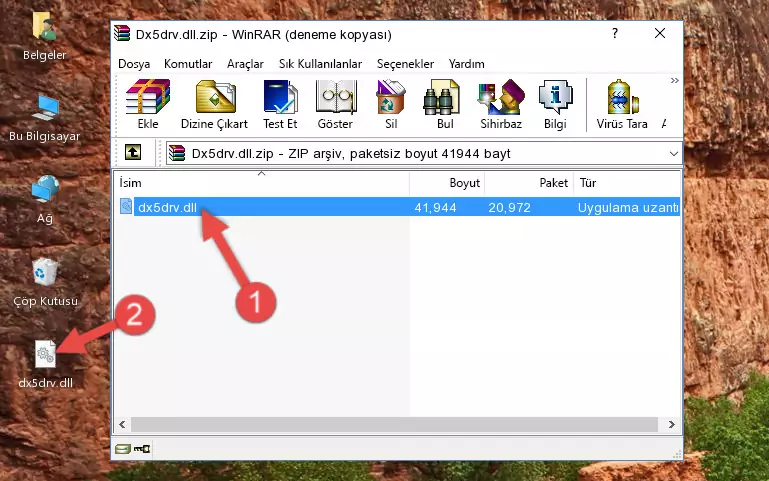This screenshot has height=481, width=769.
Task: Click the horizontal scrollbar left arrow
Action: click(x=123, y=424)
